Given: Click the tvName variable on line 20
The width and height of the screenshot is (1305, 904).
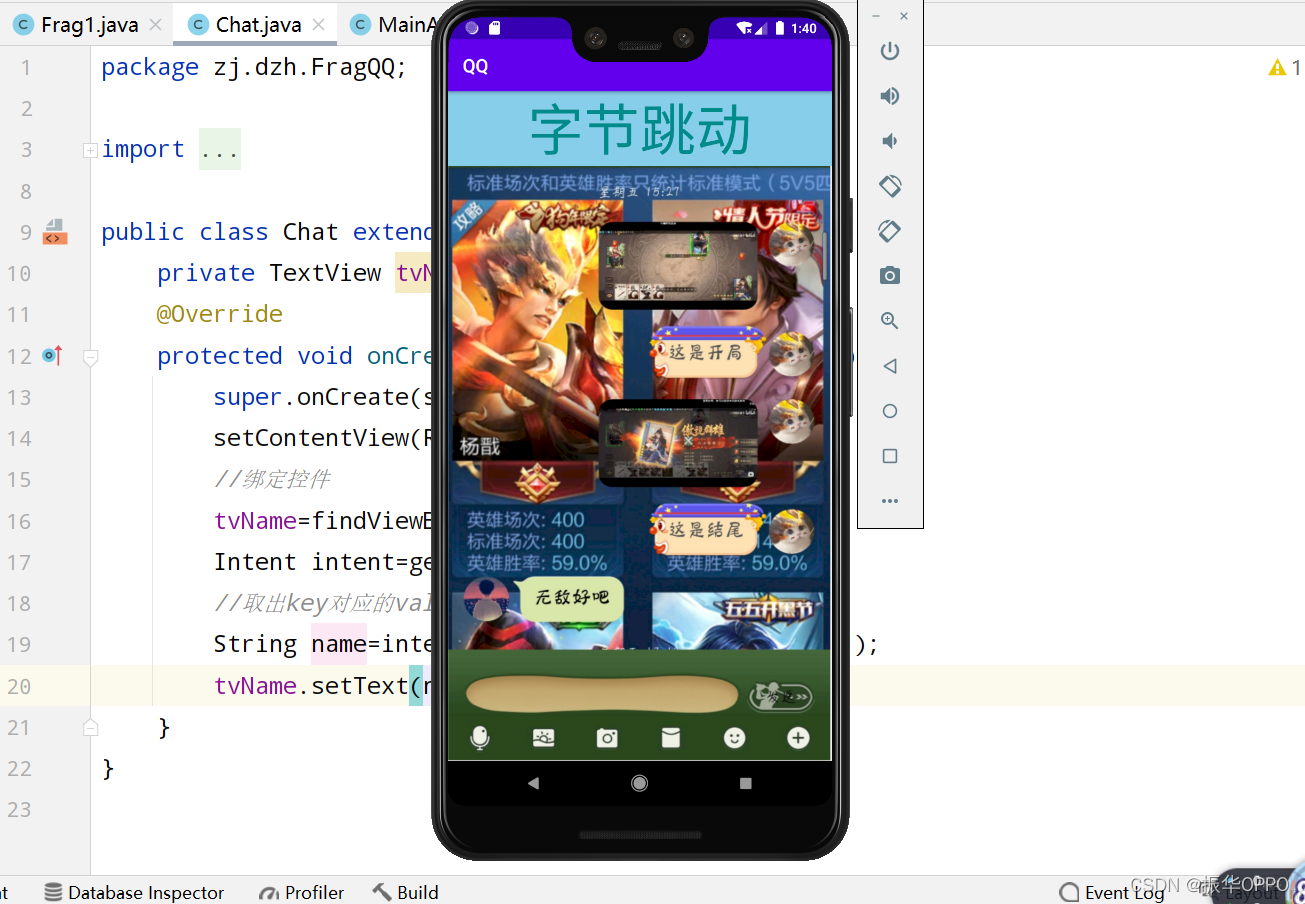Looking at the screenshot, I should pos(255,686).
